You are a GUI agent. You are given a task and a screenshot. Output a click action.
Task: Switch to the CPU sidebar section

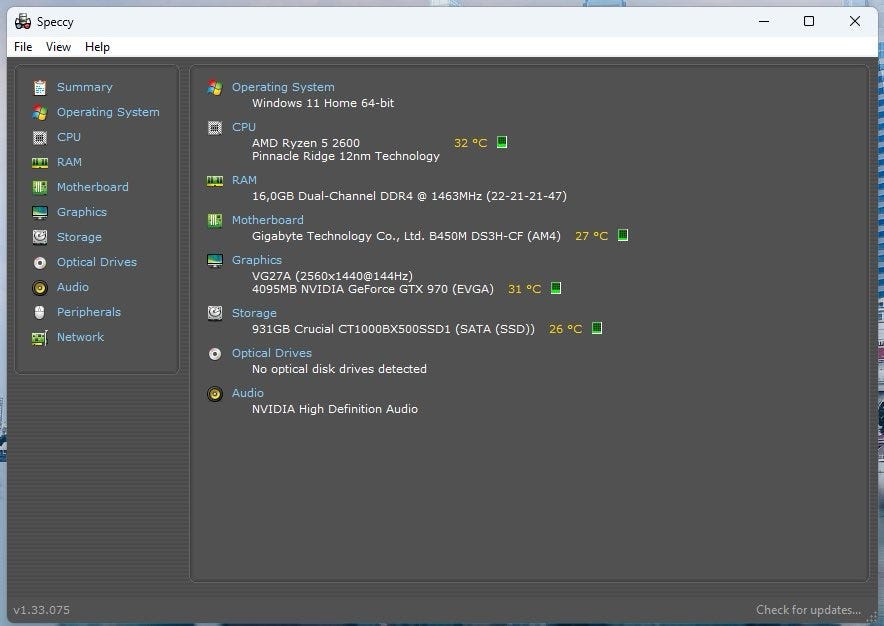(69, 137)
